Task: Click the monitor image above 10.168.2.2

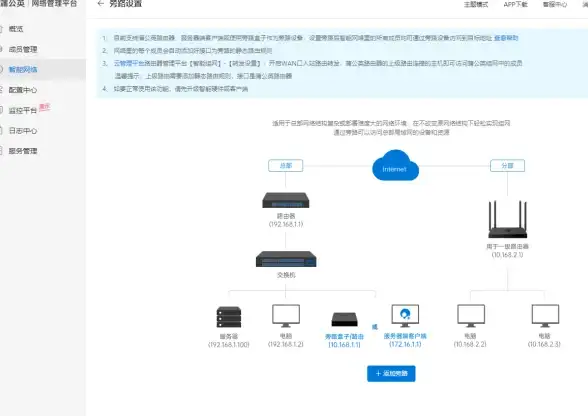Action: pyautogui.click(x=471, y=316)
